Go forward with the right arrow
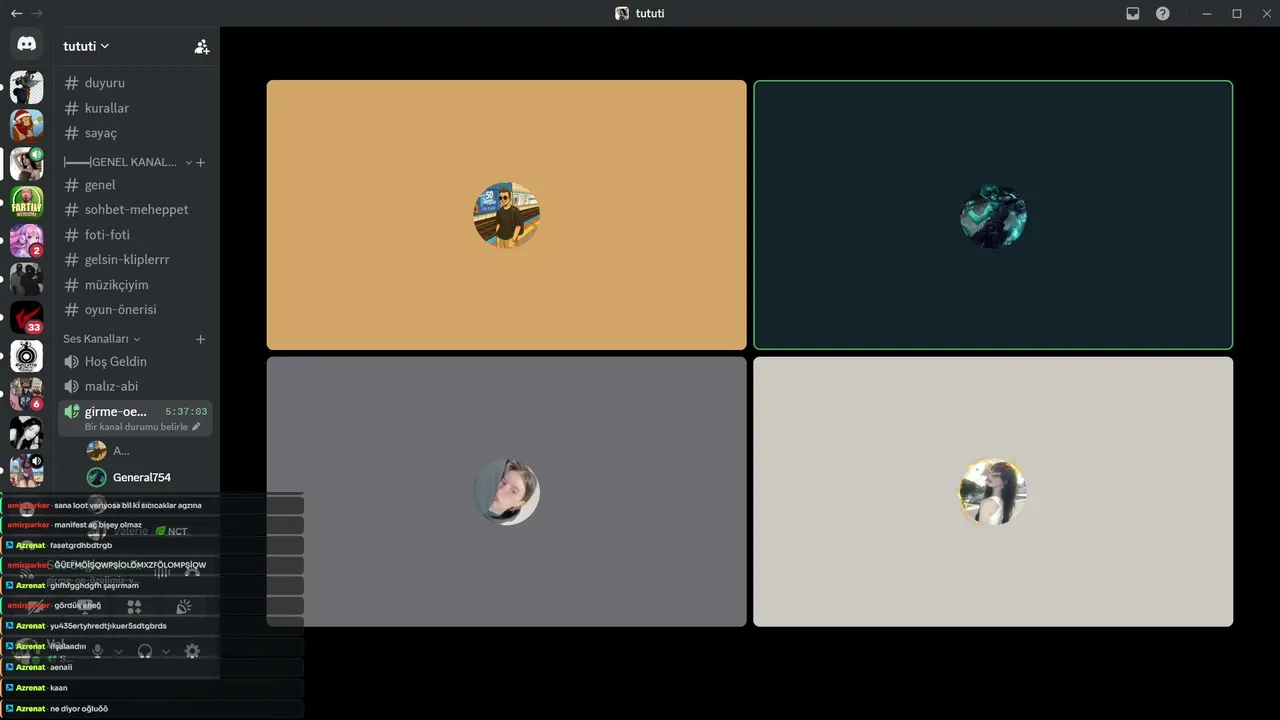 click(37, 14)
